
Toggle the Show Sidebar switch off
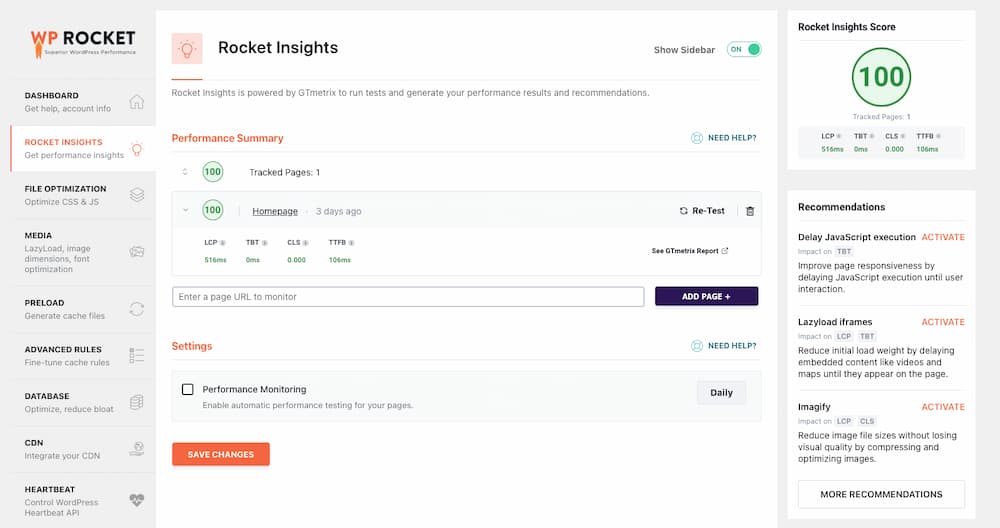(x=744, y=49)
